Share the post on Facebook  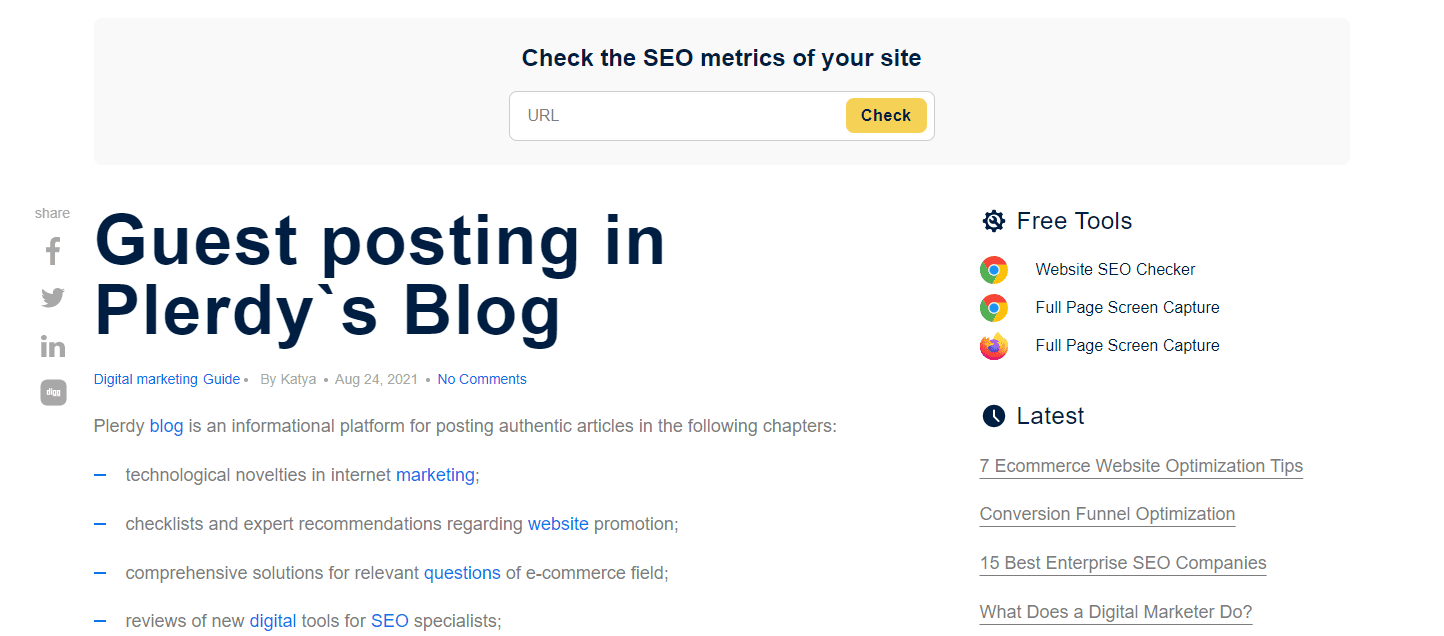coord(53,251)
